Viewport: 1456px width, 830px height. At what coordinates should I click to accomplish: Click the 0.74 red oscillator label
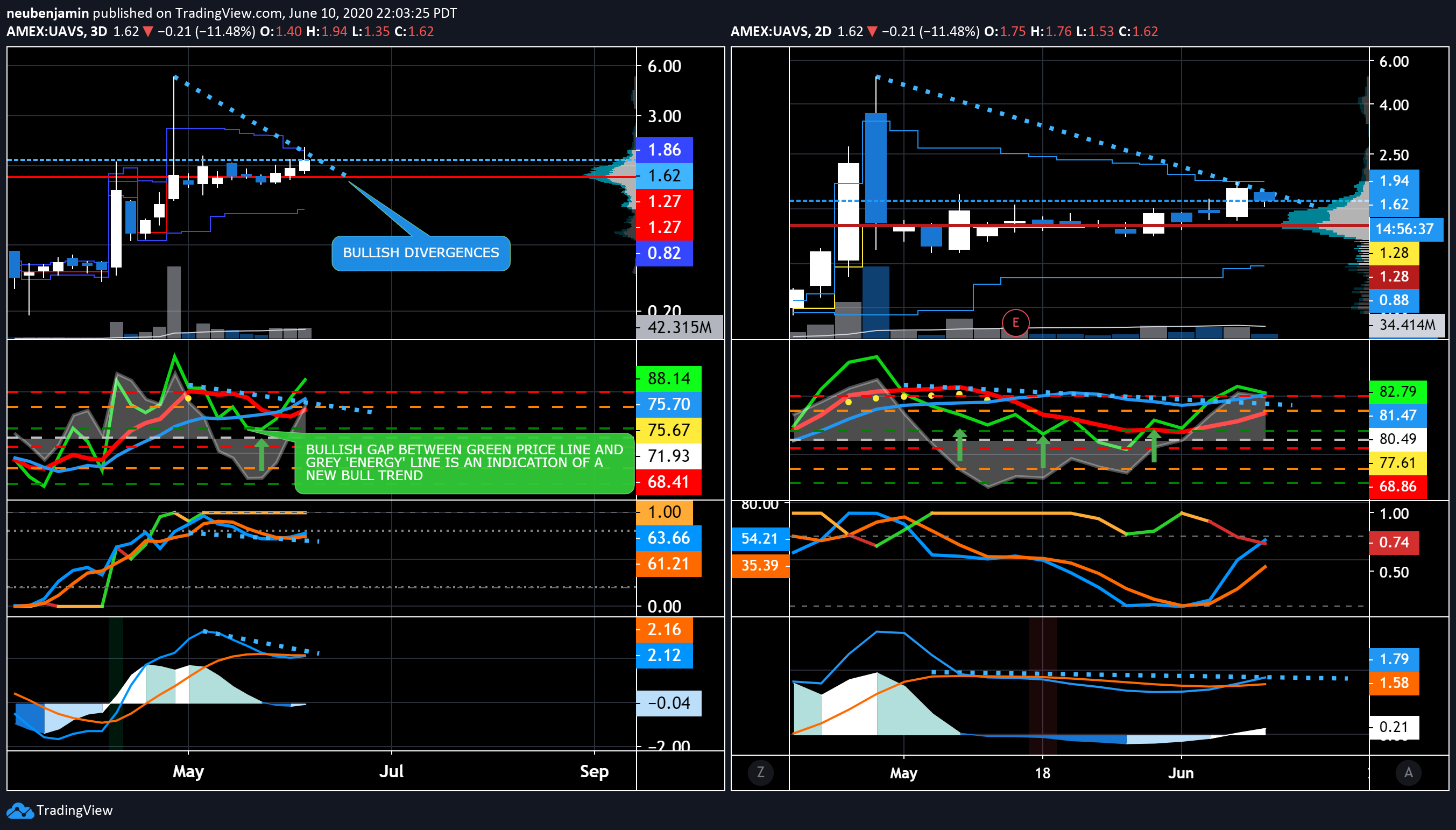click(x=1394, y=542)
